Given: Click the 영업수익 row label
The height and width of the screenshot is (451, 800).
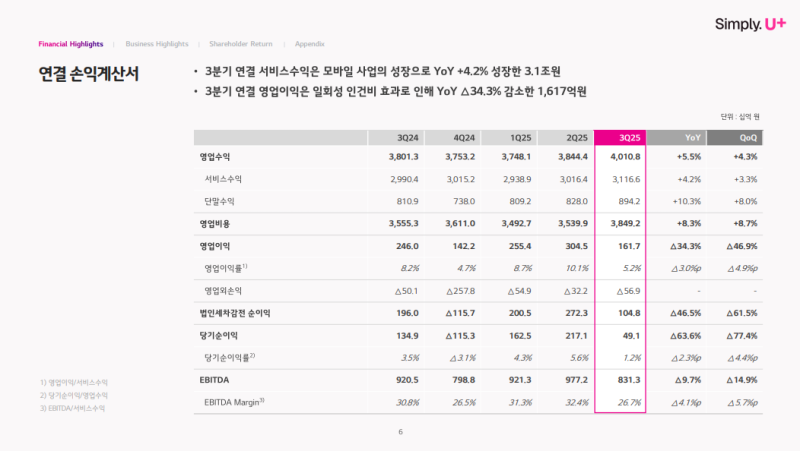Looking at the screenshot, I should pos(217,158).
